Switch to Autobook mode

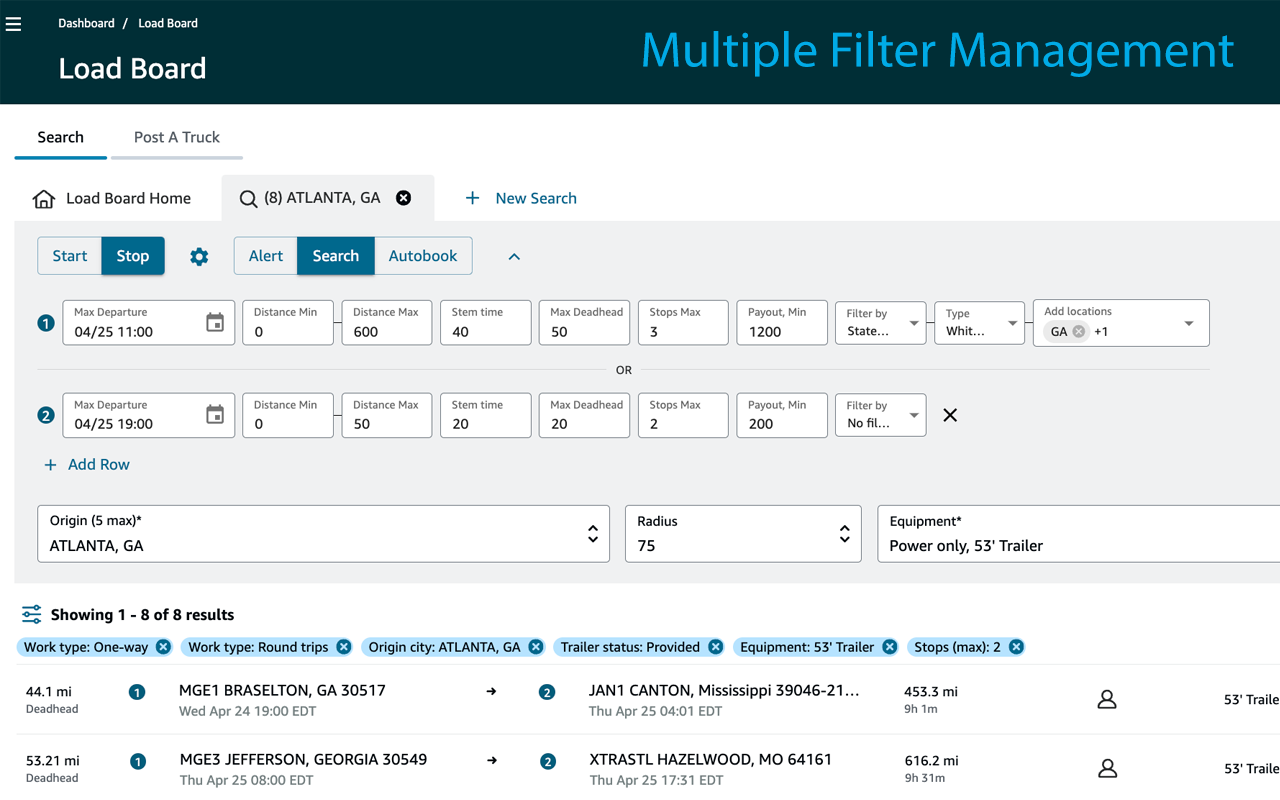click(422, 256)
